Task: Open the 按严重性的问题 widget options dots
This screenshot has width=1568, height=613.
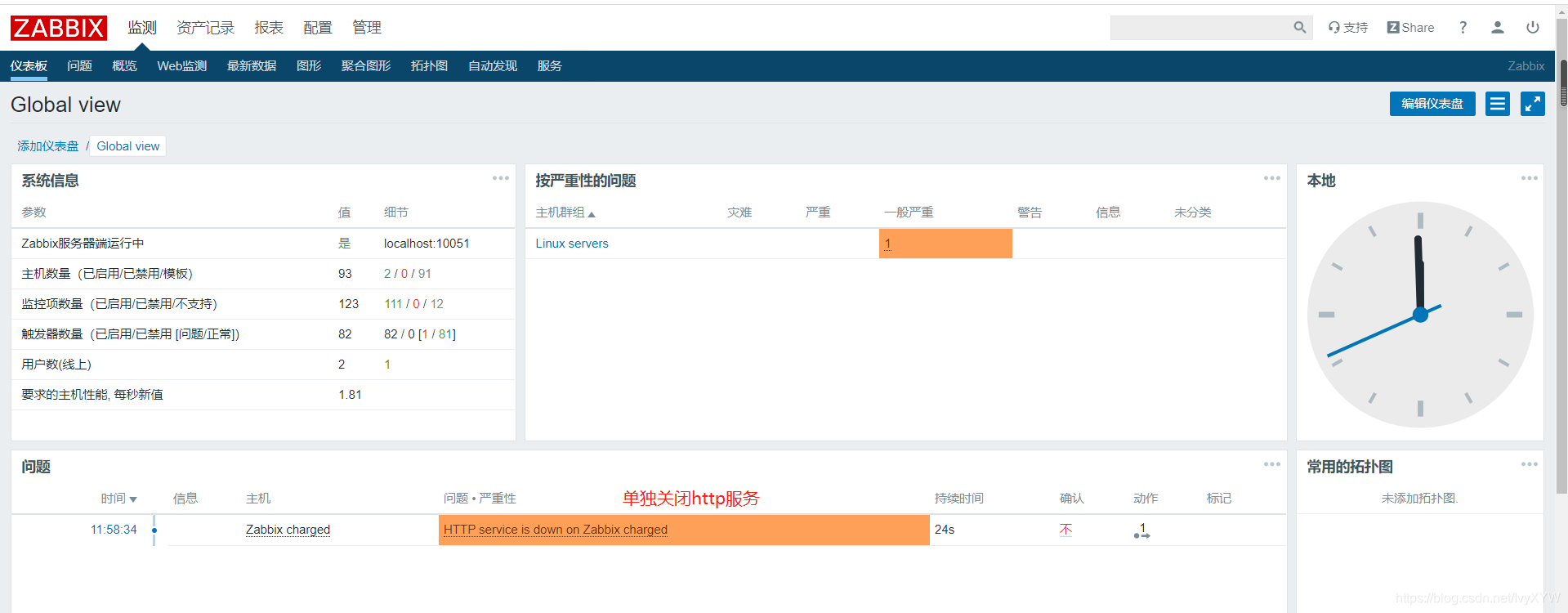Action: [x=1272, y=178]
